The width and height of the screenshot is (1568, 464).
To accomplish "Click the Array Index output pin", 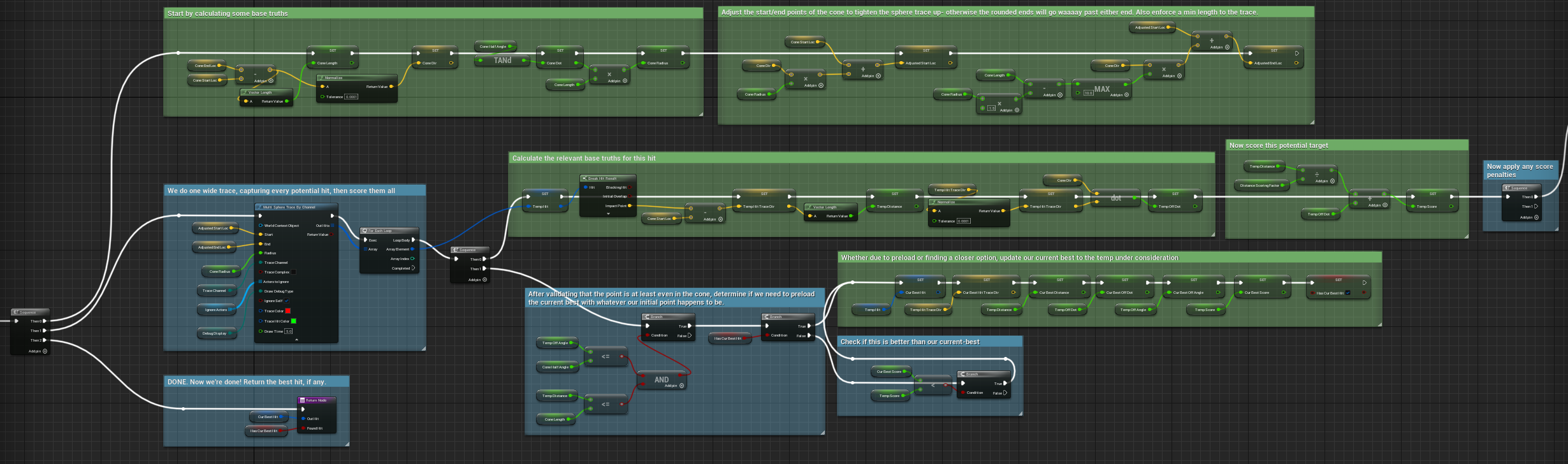I will point(412,259).
